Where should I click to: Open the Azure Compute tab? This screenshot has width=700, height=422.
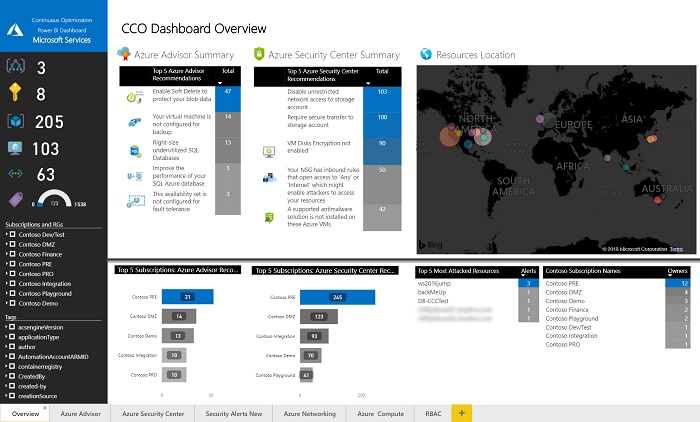[x=380, y=414]
